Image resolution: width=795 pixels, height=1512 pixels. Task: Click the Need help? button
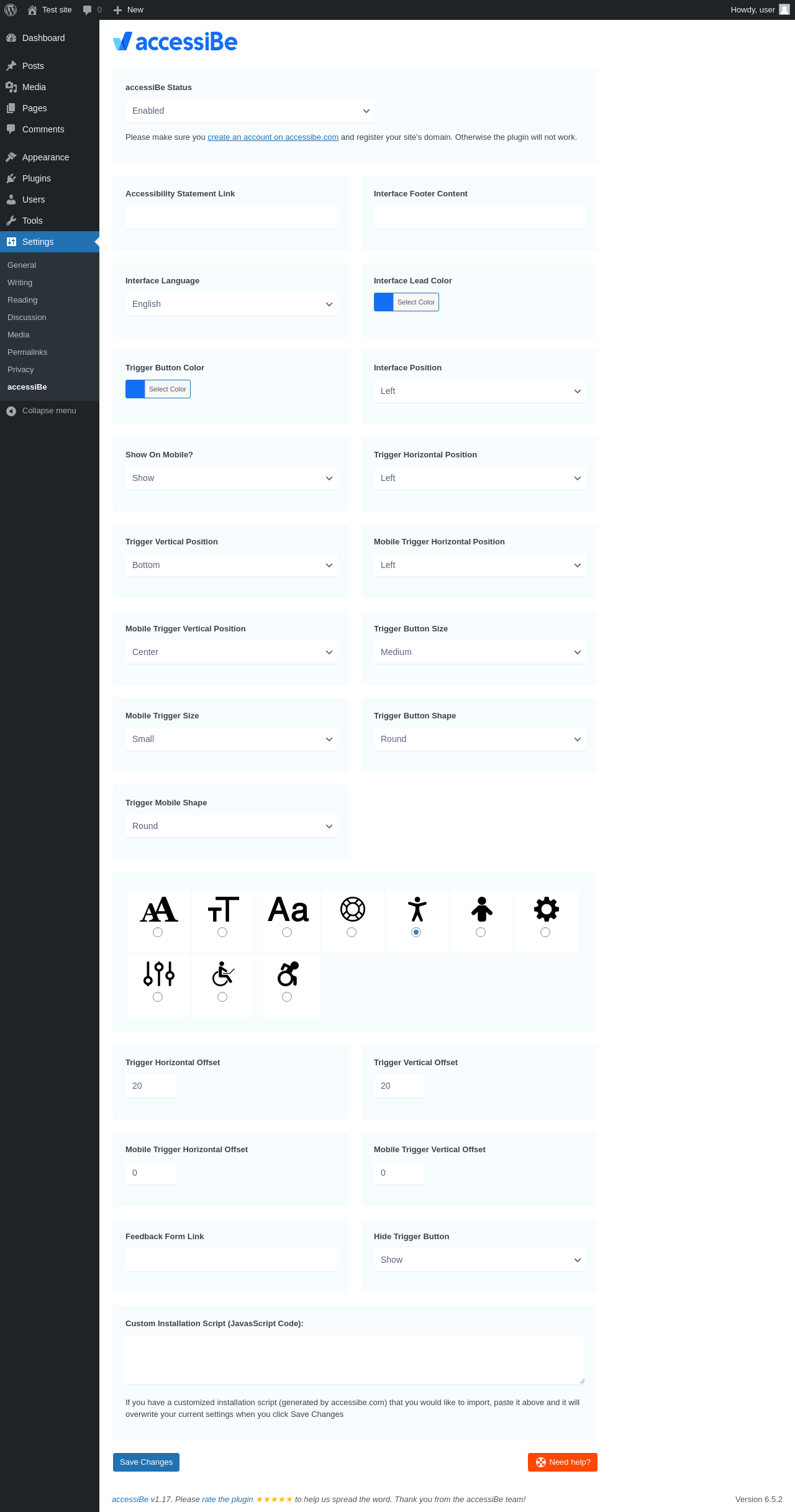click(x=563, y=1462)
